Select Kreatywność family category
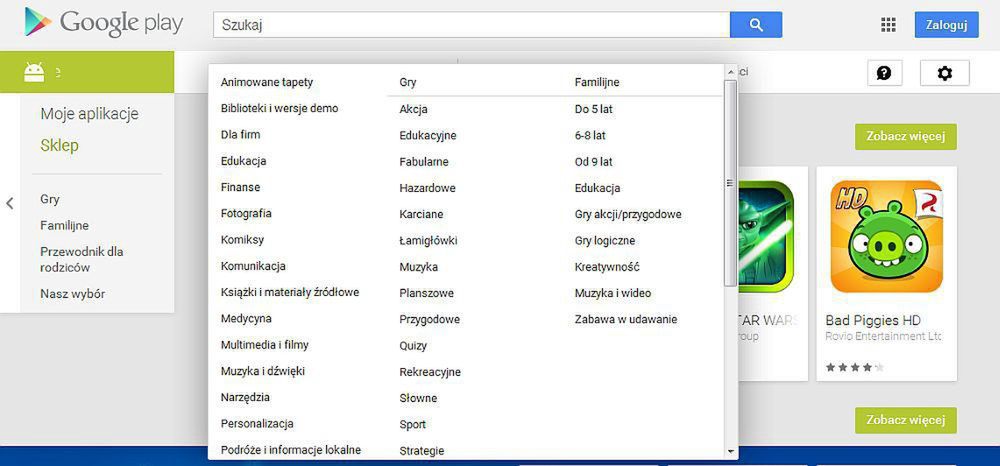 coord(607,266)
